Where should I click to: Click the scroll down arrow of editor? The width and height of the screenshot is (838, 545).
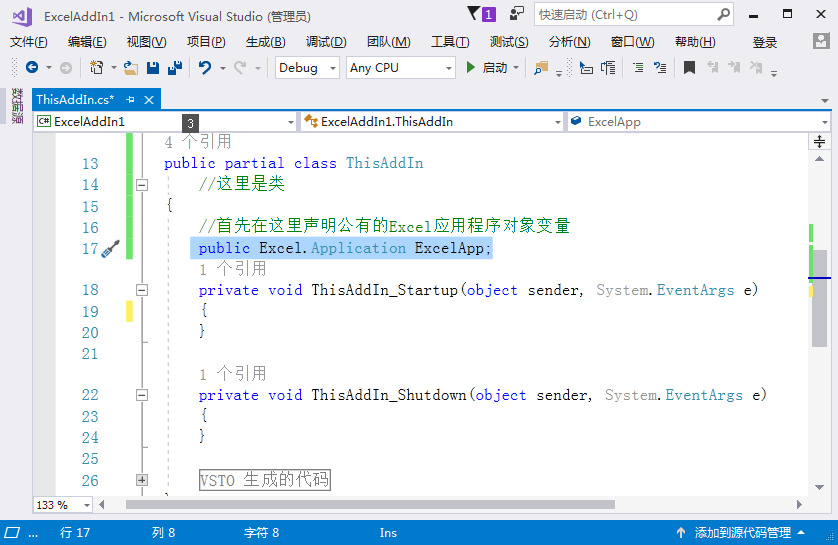coord(819,487)
